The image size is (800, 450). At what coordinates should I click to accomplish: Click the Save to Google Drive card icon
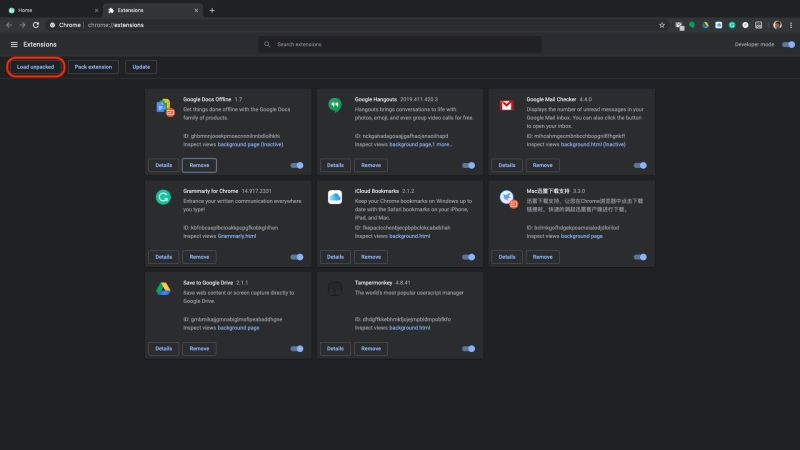tap(163, 289)
